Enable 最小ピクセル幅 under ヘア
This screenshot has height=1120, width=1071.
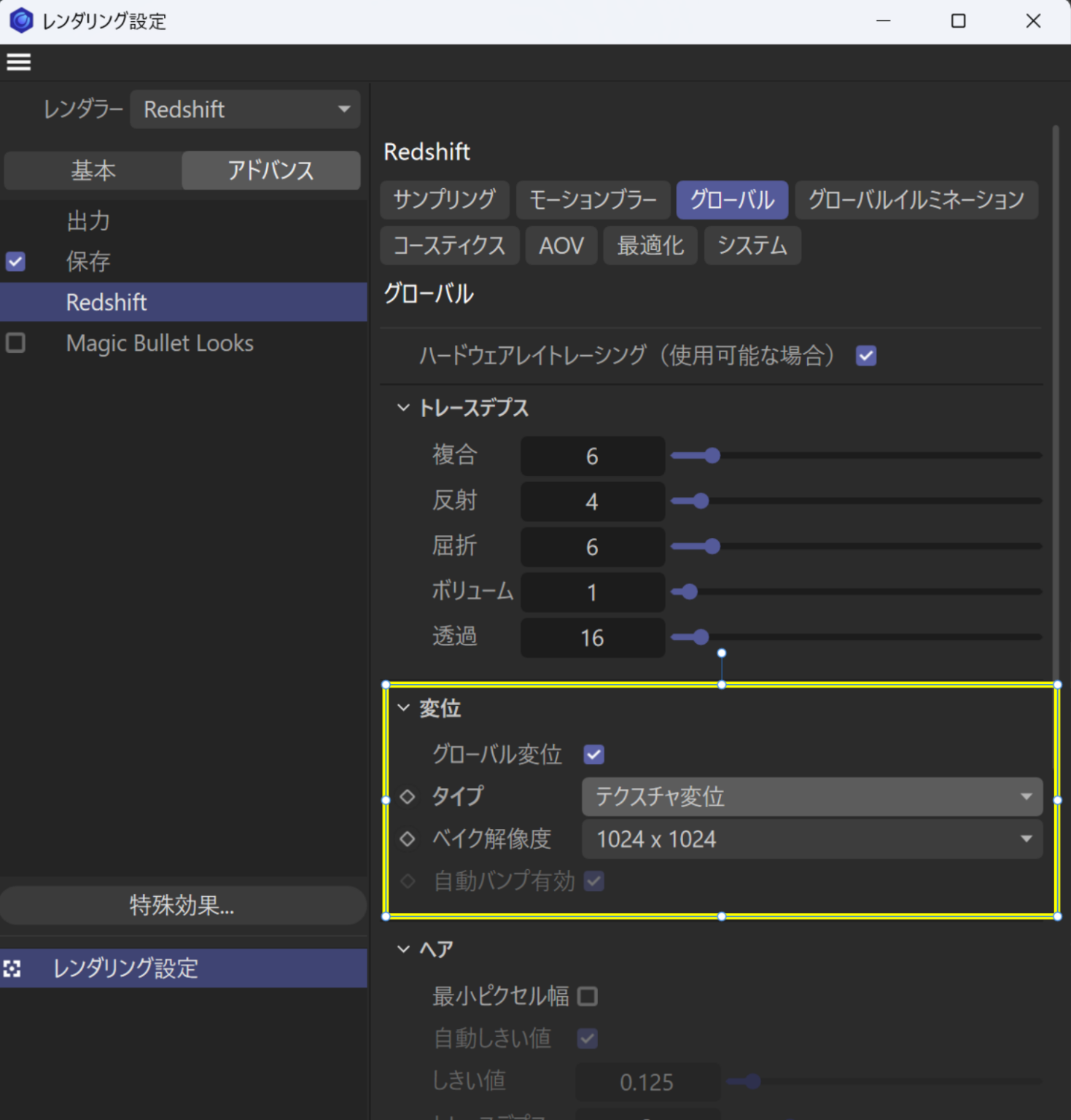[x=588, y=996]
